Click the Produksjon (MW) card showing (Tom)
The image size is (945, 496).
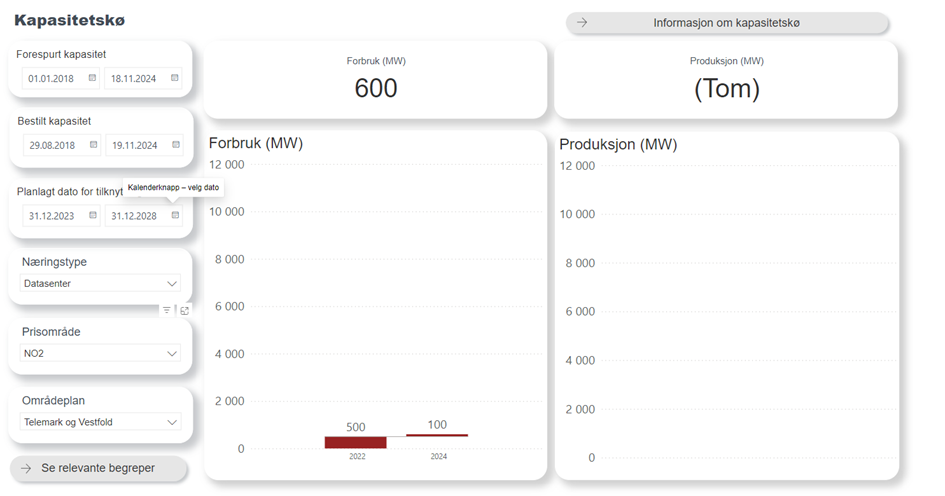tap(727, 80)
